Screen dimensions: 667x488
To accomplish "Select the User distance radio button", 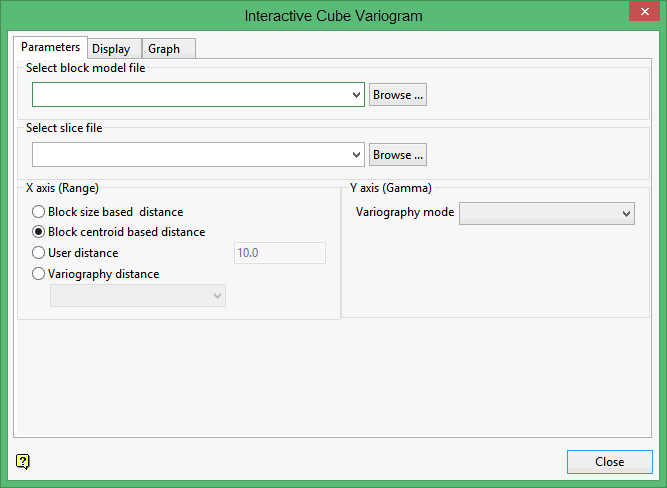I will click(x=39, y=253).
